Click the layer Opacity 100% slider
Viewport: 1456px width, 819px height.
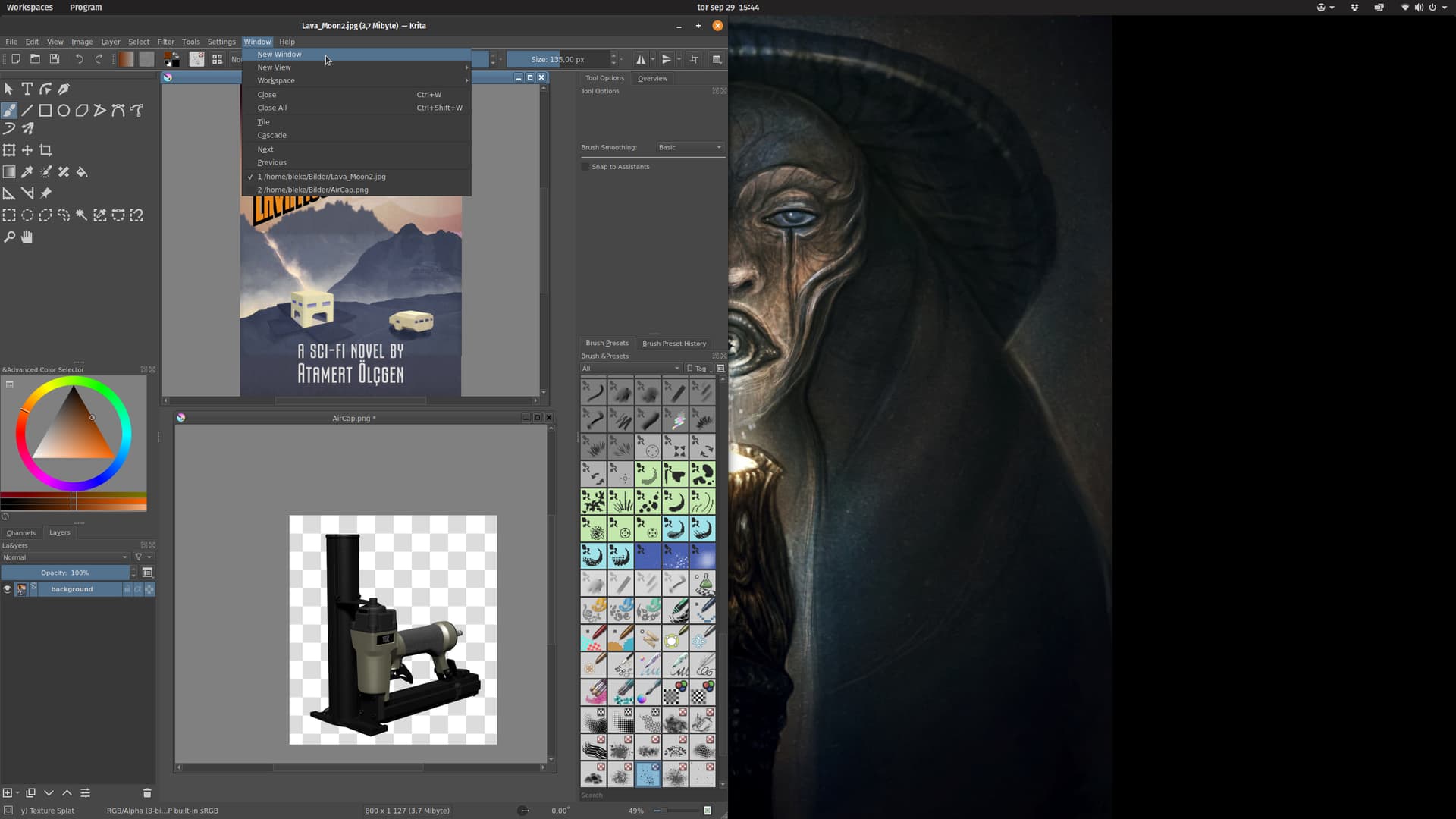tap(65, 573)
